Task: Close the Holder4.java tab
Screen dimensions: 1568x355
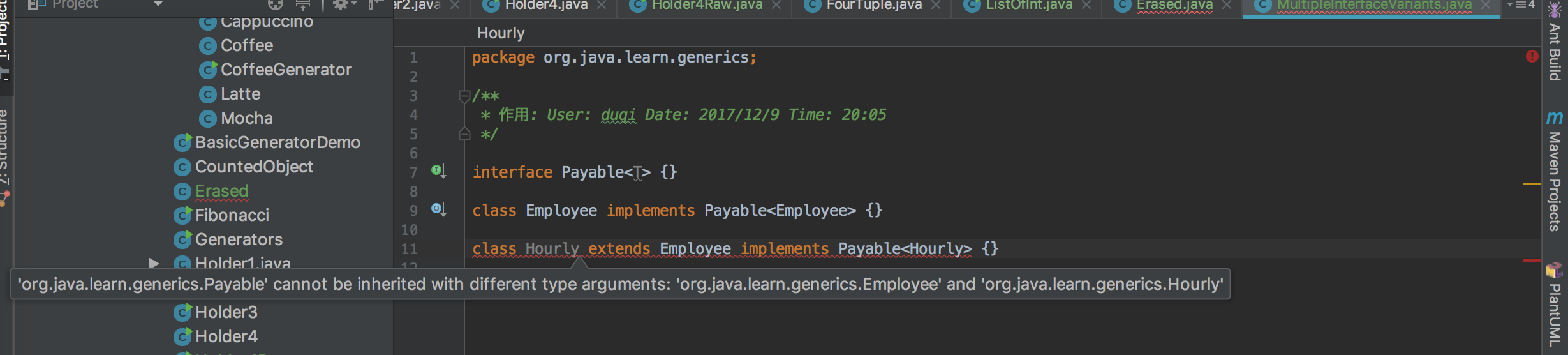Action: pos(602,5)
